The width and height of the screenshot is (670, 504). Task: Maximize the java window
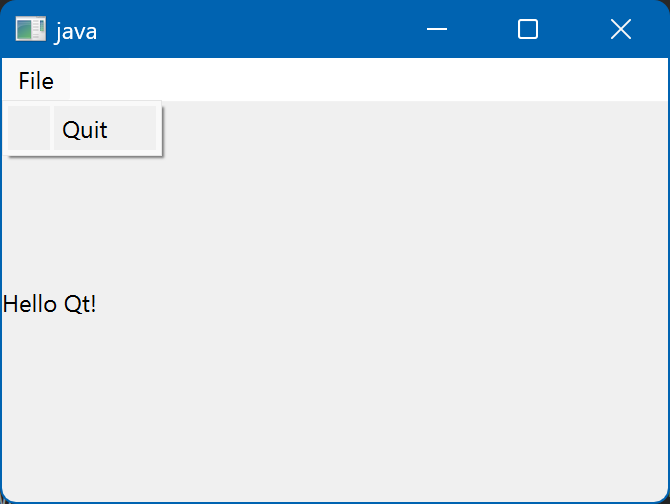[528, 30]
